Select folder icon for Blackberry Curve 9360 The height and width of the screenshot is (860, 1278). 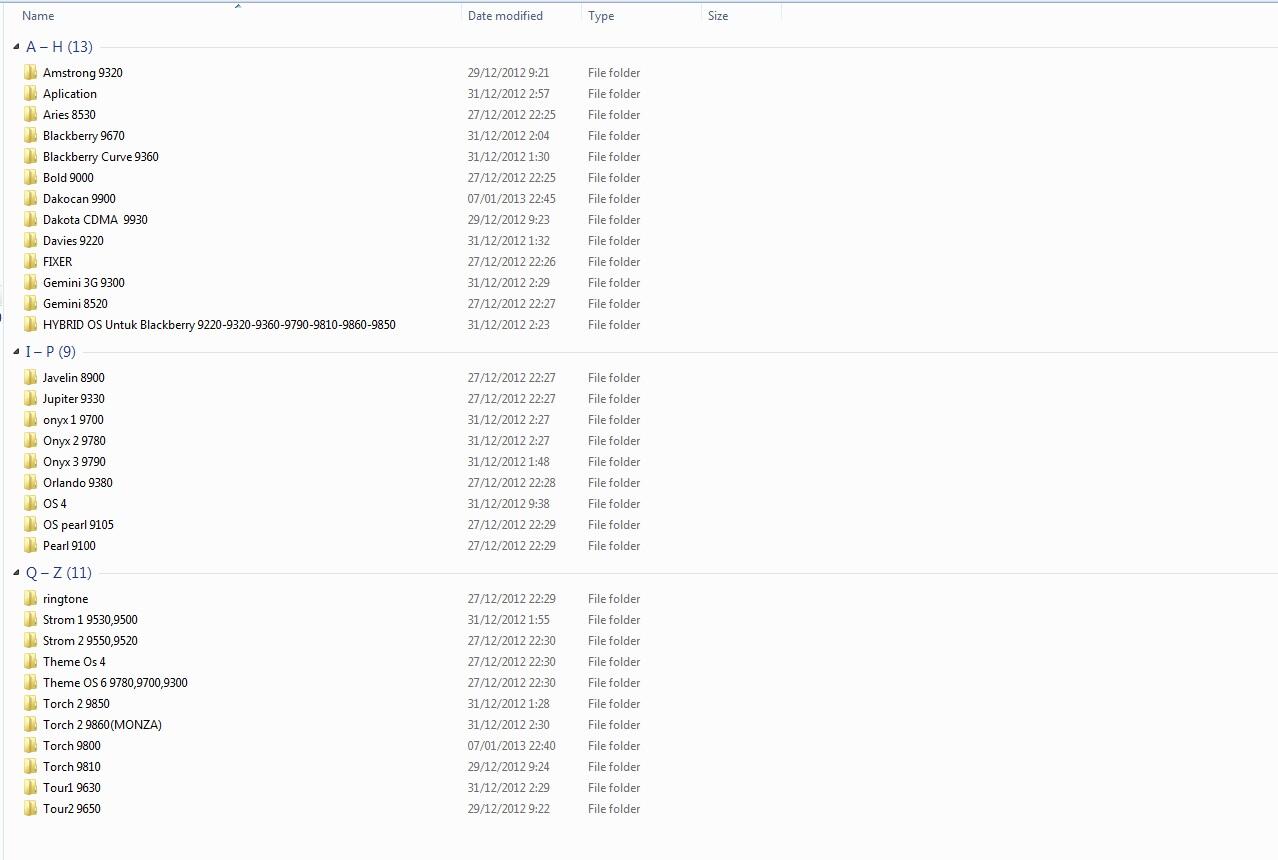[x=30, y=157]
